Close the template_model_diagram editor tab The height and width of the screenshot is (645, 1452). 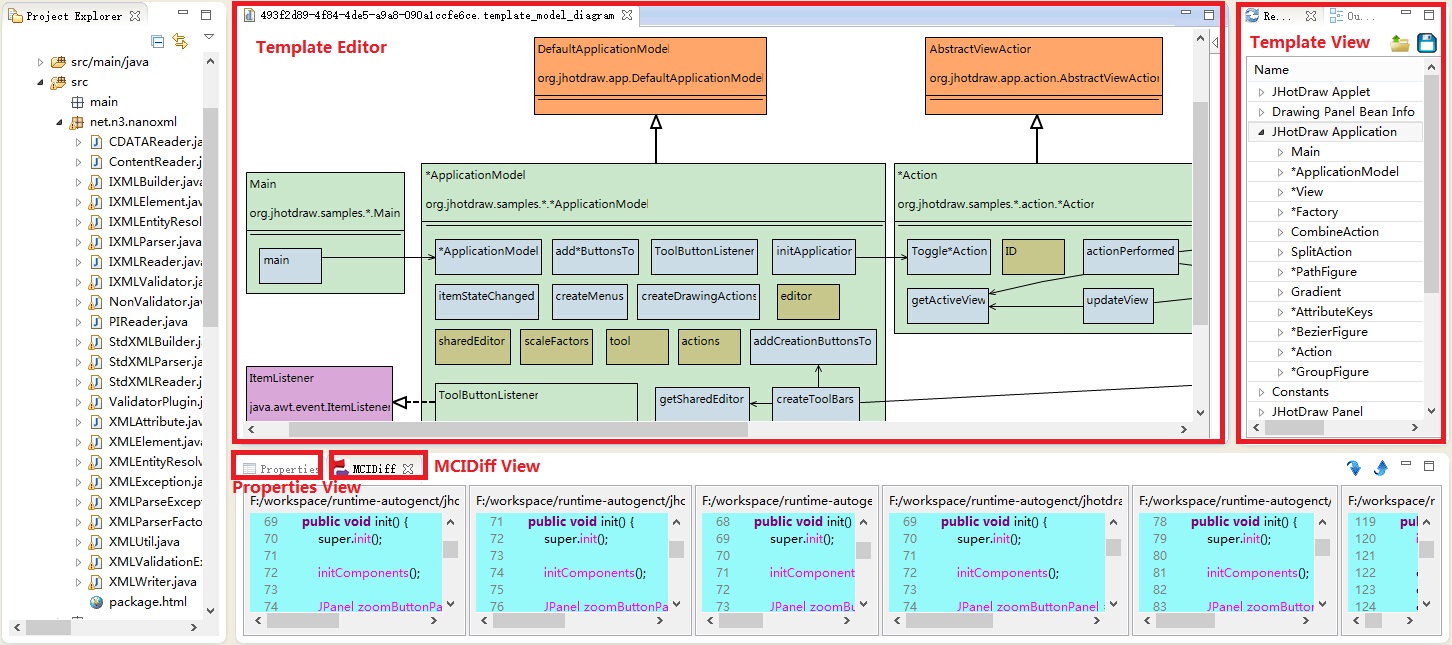(626, 16)
